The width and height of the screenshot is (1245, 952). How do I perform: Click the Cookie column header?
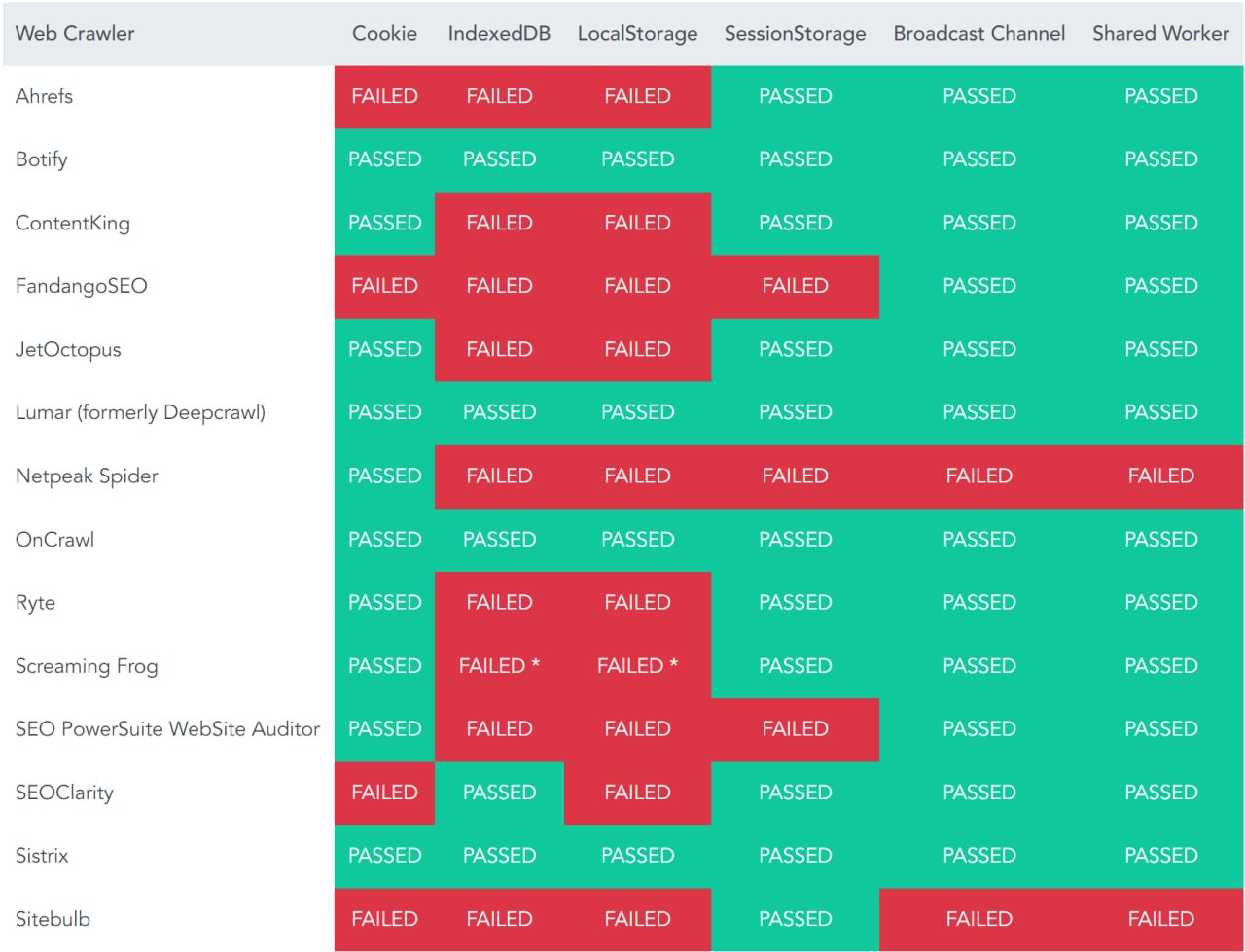point(384,33)
